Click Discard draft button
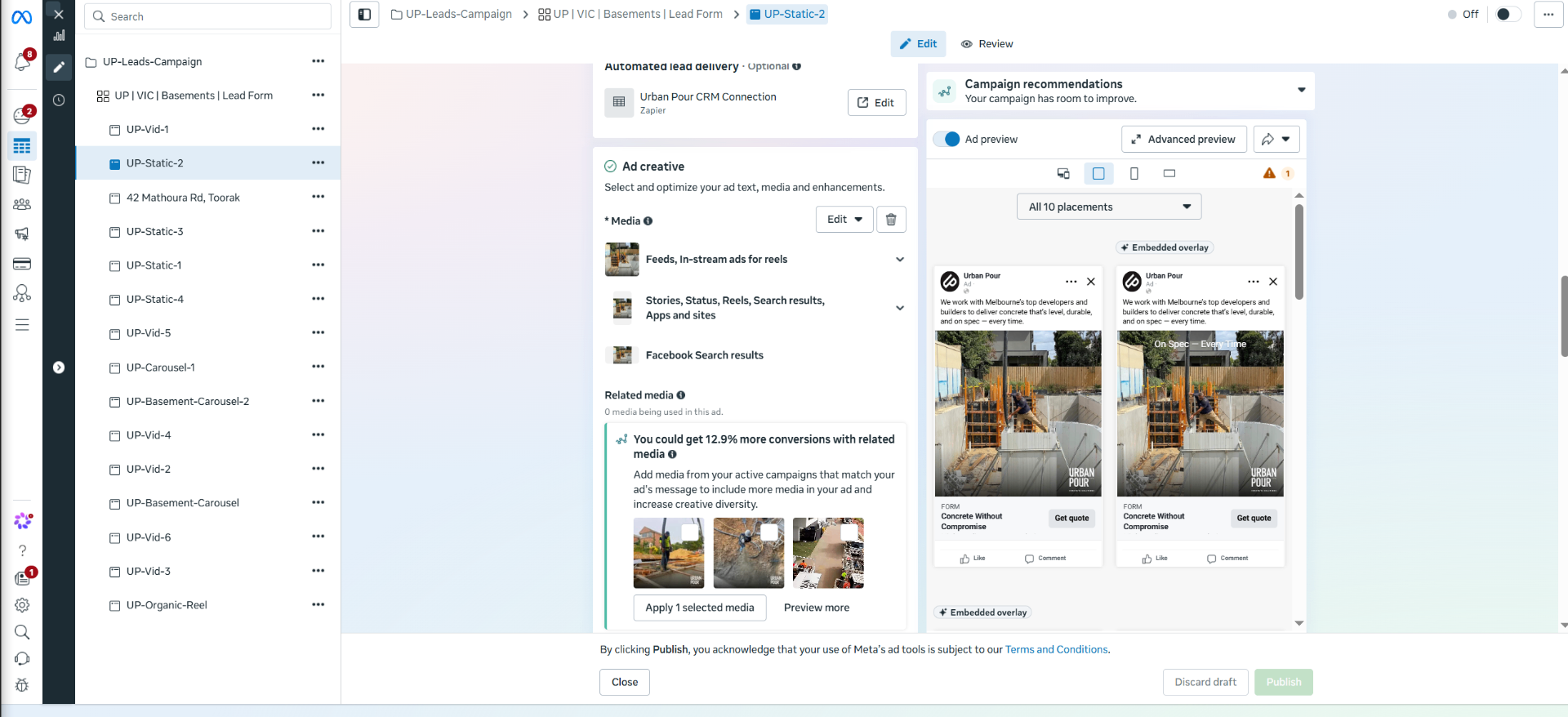Image resolution: width=1568 pixels, height=717 pixels. click(1205, 682)
